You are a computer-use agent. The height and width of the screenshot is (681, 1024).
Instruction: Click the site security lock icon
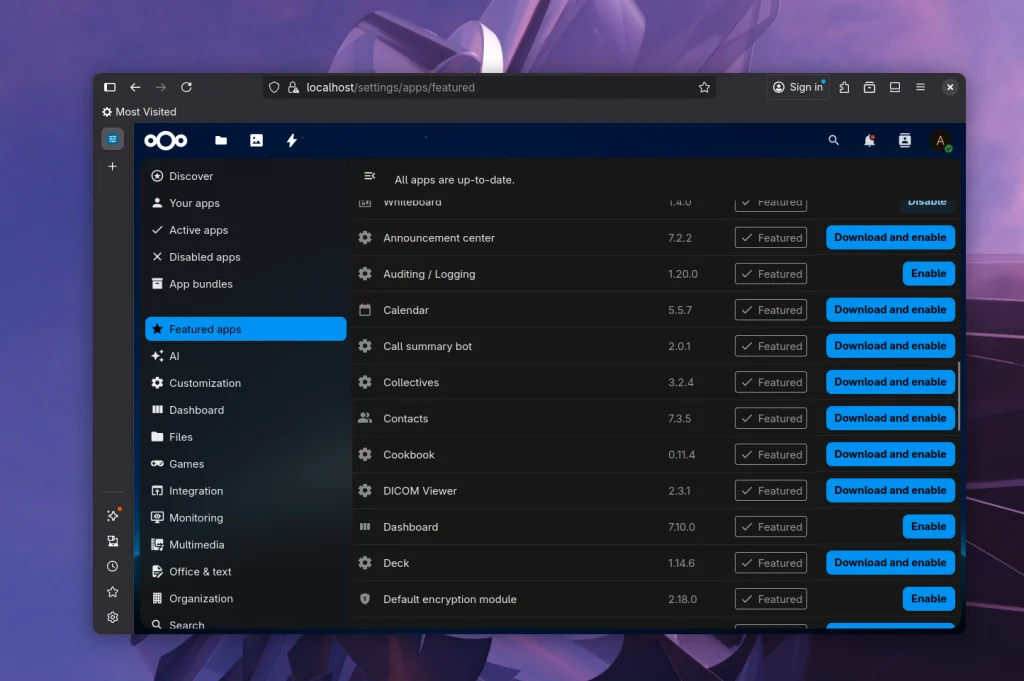point(293,87)
